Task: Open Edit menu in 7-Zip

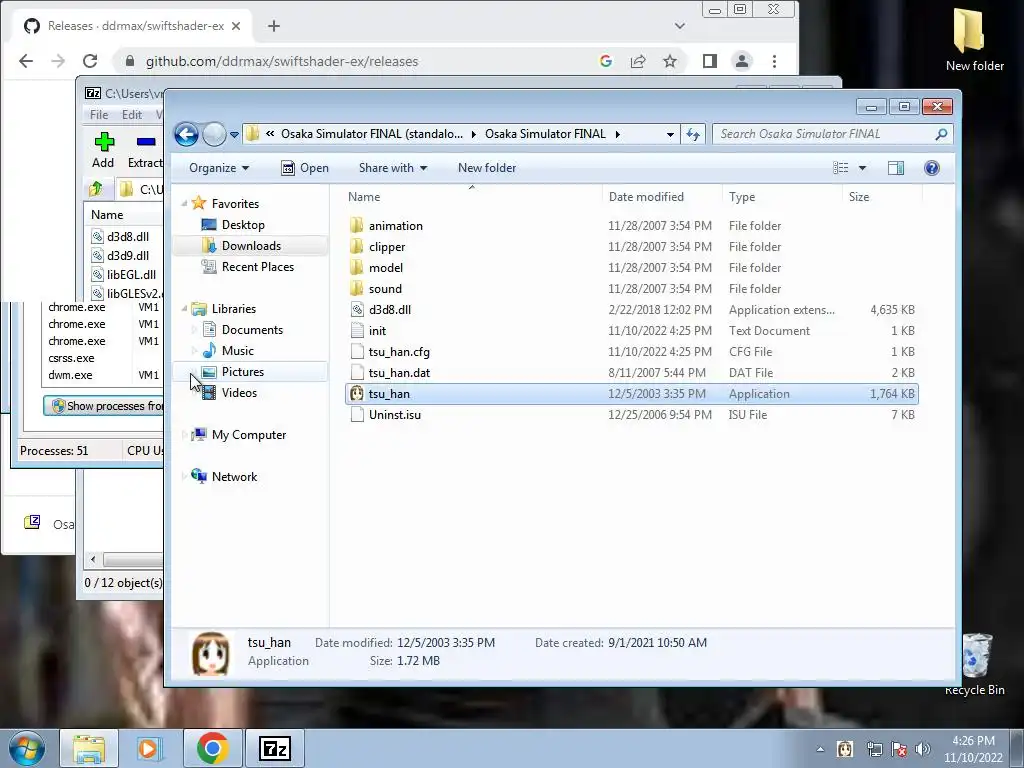Action: click(x=132, y=114)
